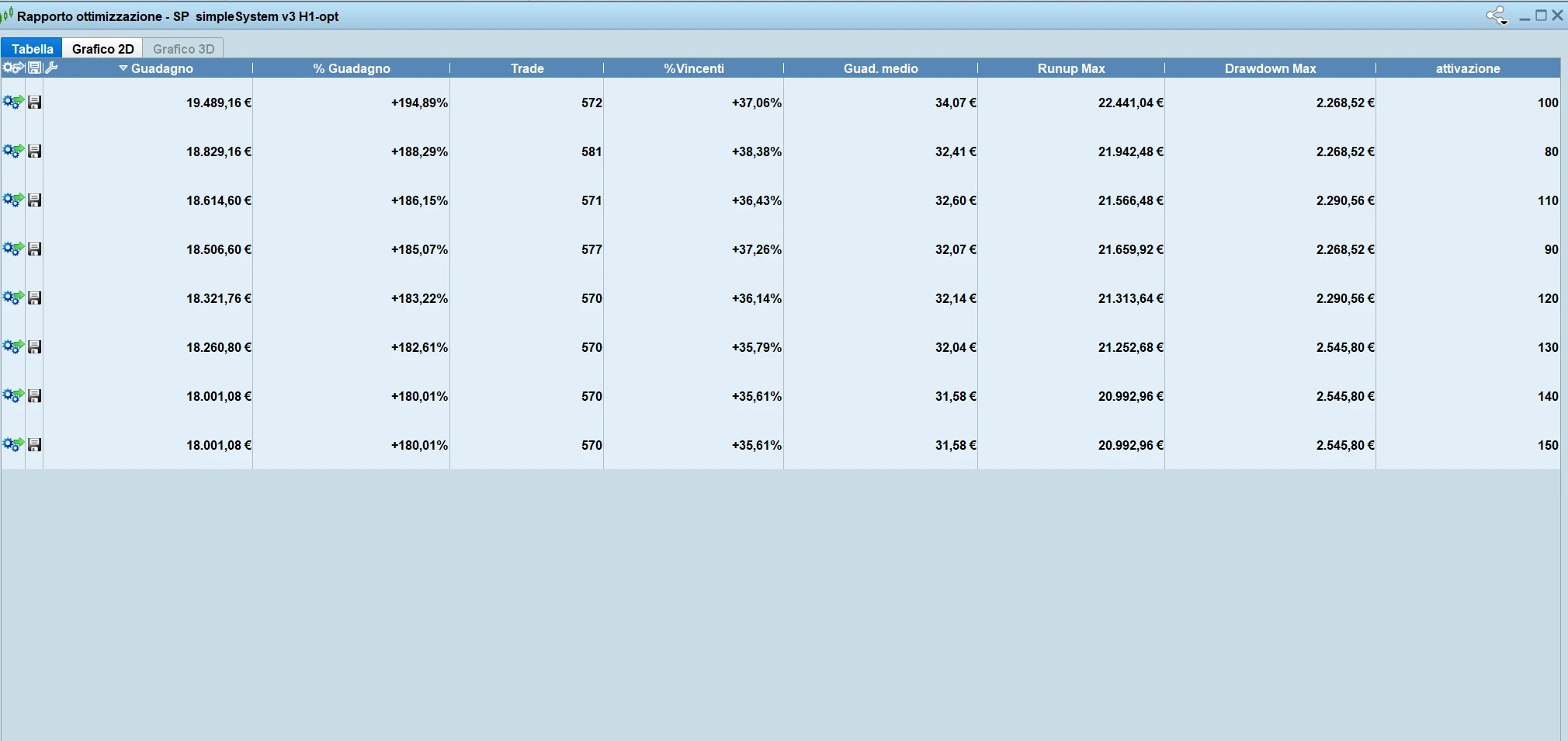Screen dimensions: 1568x741
Task: Open the Grafico 3D tab
Action: click(183, 49)
